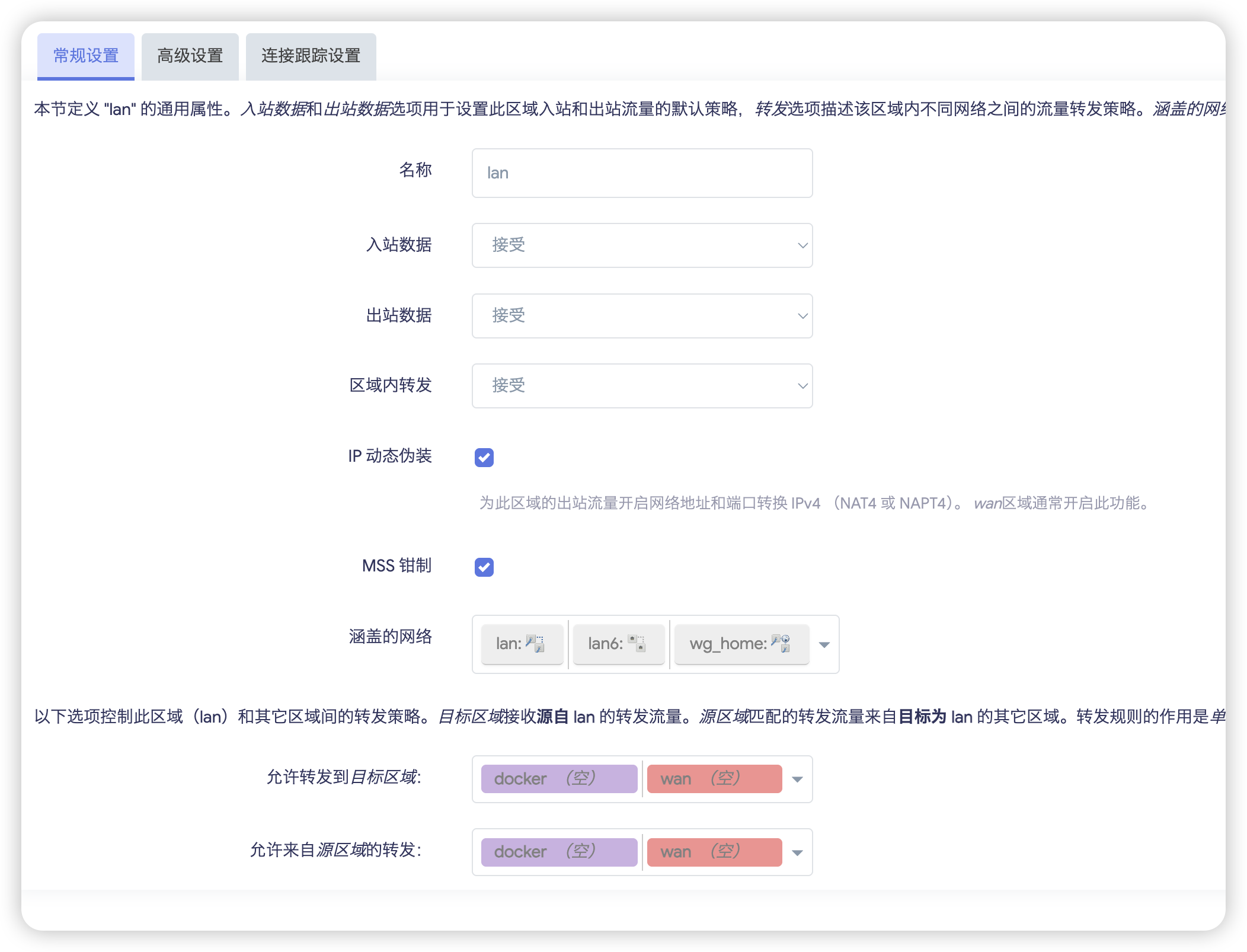Click the lan6 network interface icon
Image resolution: width=1247 pixels, height=952 pixels.
[637, 643]
